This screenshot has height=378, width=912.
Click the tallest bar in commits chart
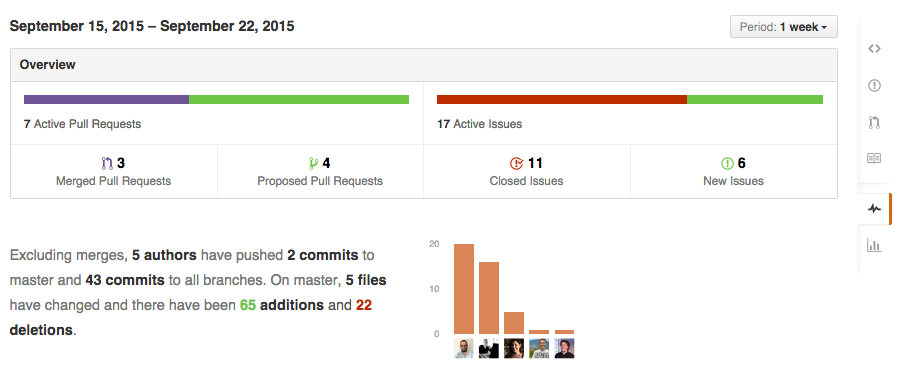coord(464,289)
